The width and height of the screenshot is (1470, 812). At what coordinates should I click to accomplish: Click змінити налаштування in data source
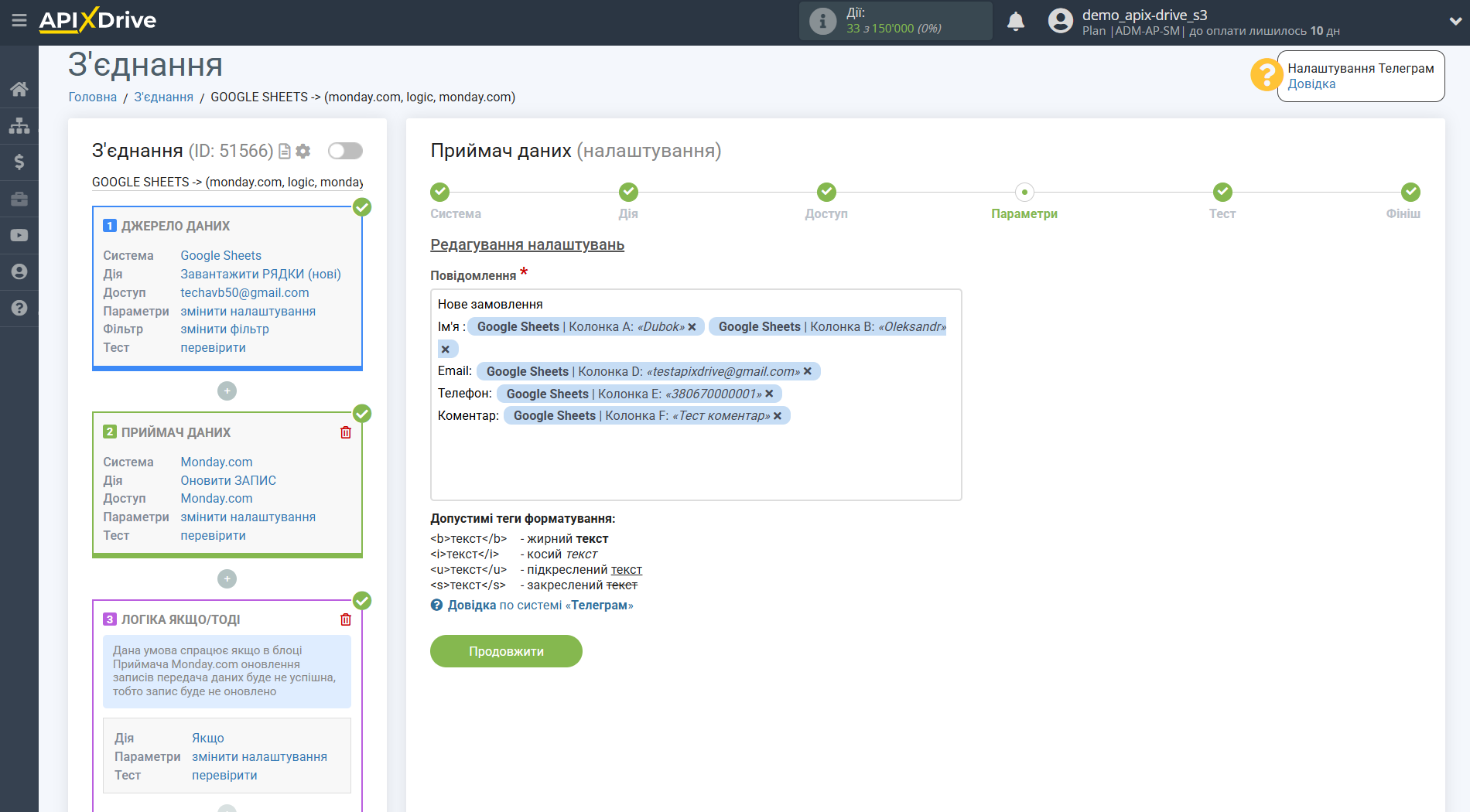pyautogui.click(x=248, y=312)
